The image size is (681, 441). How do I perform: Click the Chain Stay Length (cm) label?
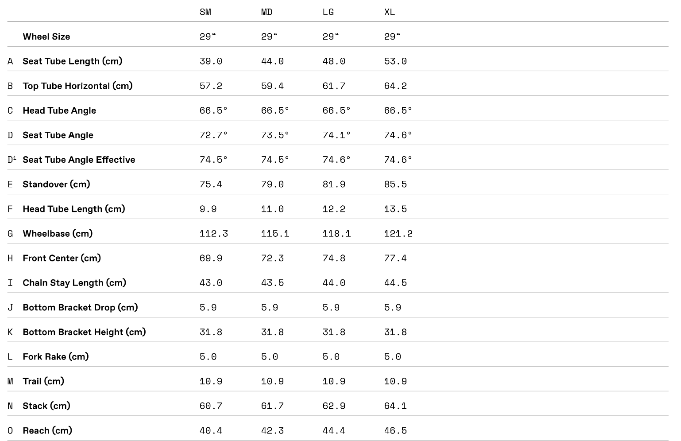(x=75, y=283)
